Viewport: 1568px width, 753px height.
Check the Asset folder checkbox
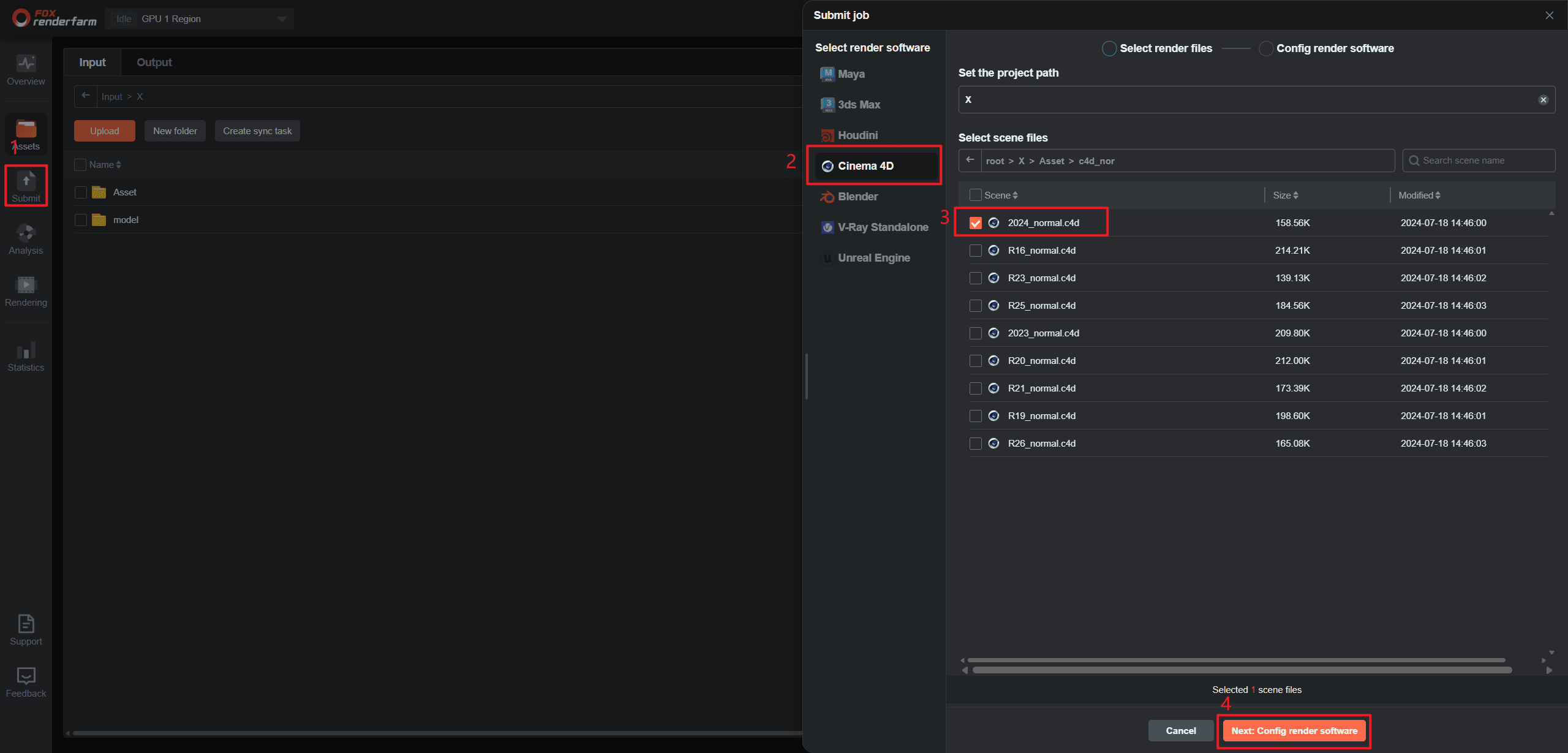80,192
